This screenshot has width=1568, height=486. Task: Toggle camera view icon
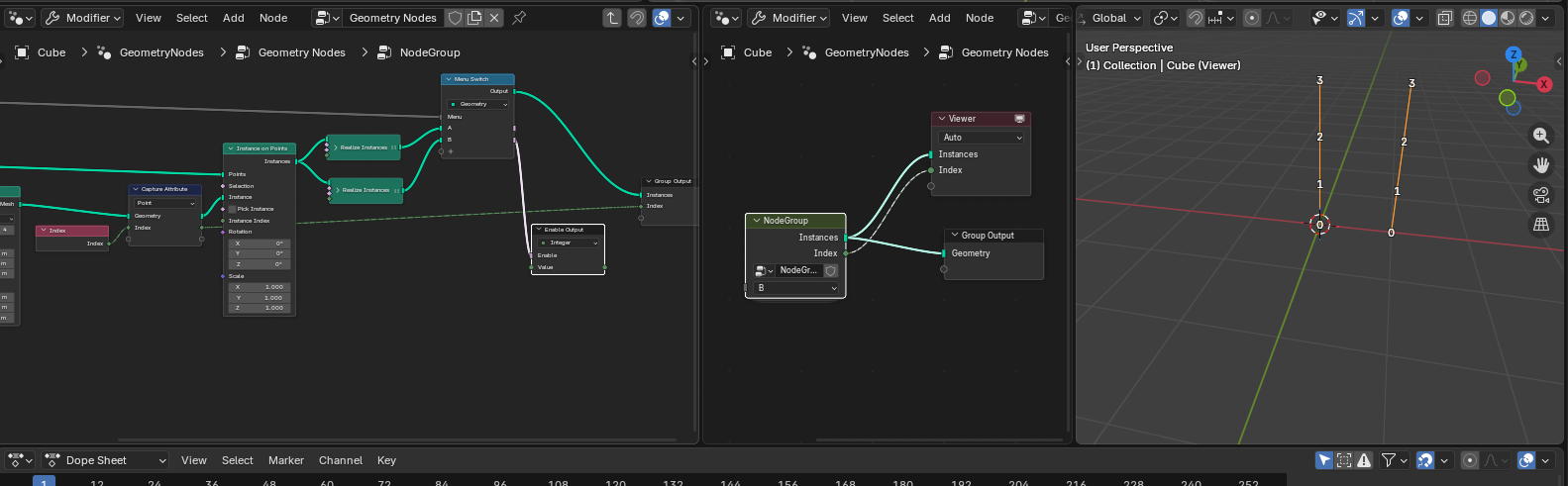point(1541,195)
